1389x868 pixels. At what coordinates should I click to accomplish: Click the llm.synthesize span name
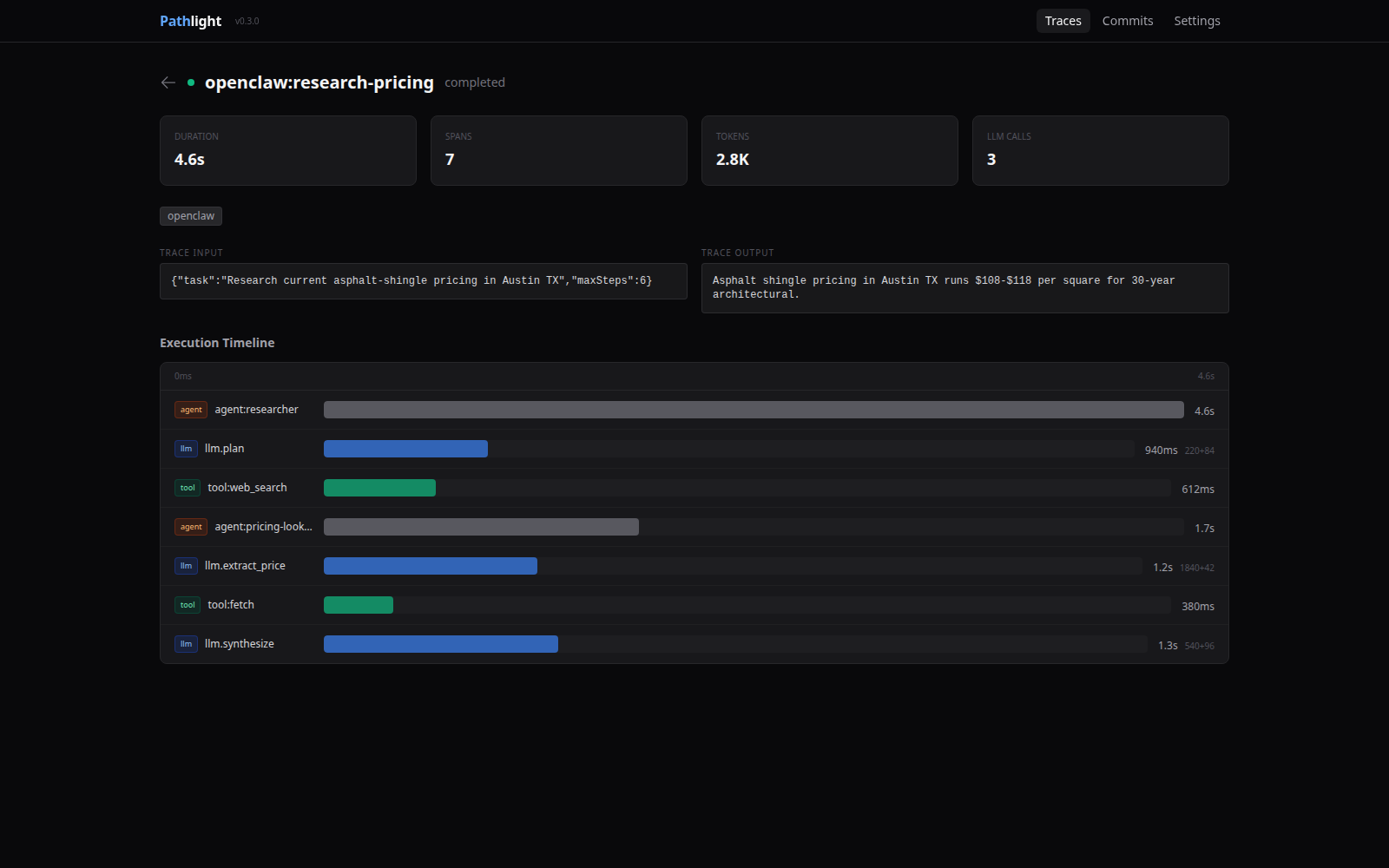coord(240,644)
